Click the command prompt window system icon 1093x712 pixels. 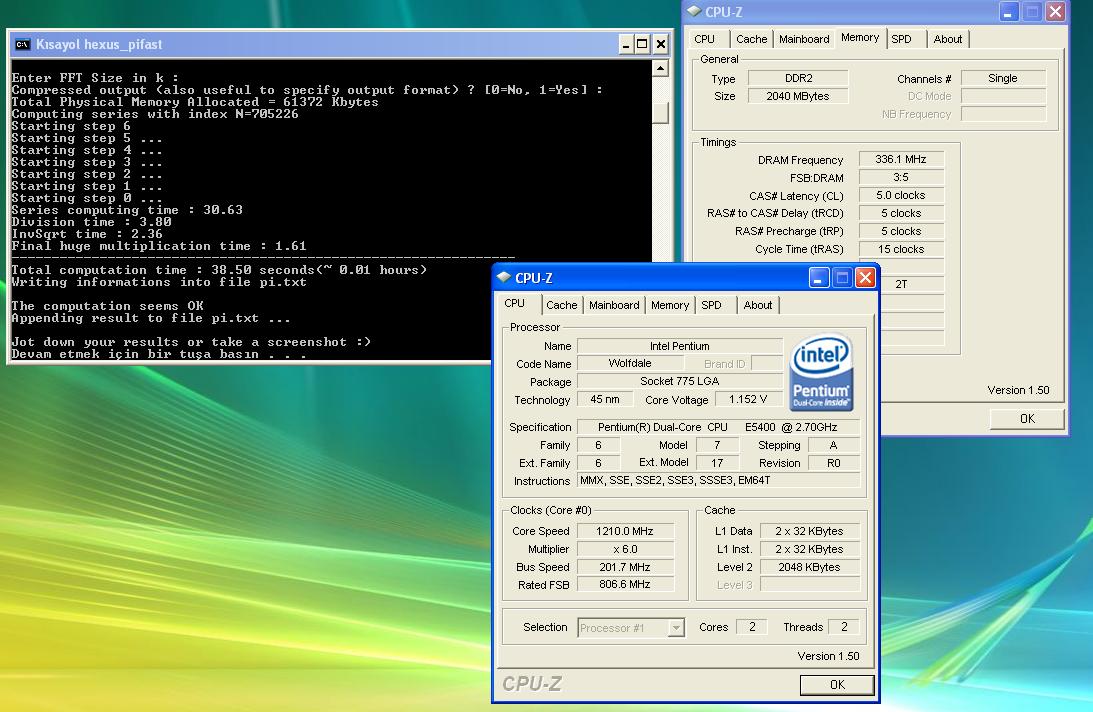click(23, 45)
